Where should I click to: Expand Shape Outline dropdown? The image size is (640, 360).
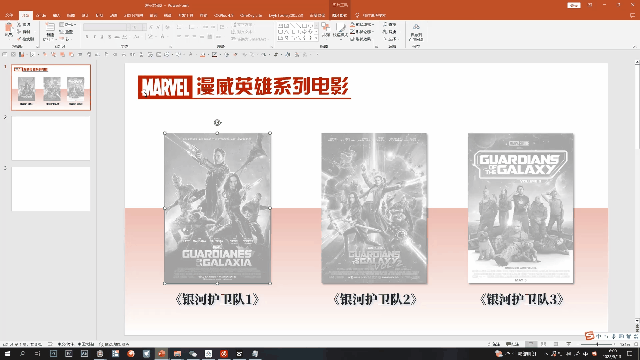tap(361, 32)
